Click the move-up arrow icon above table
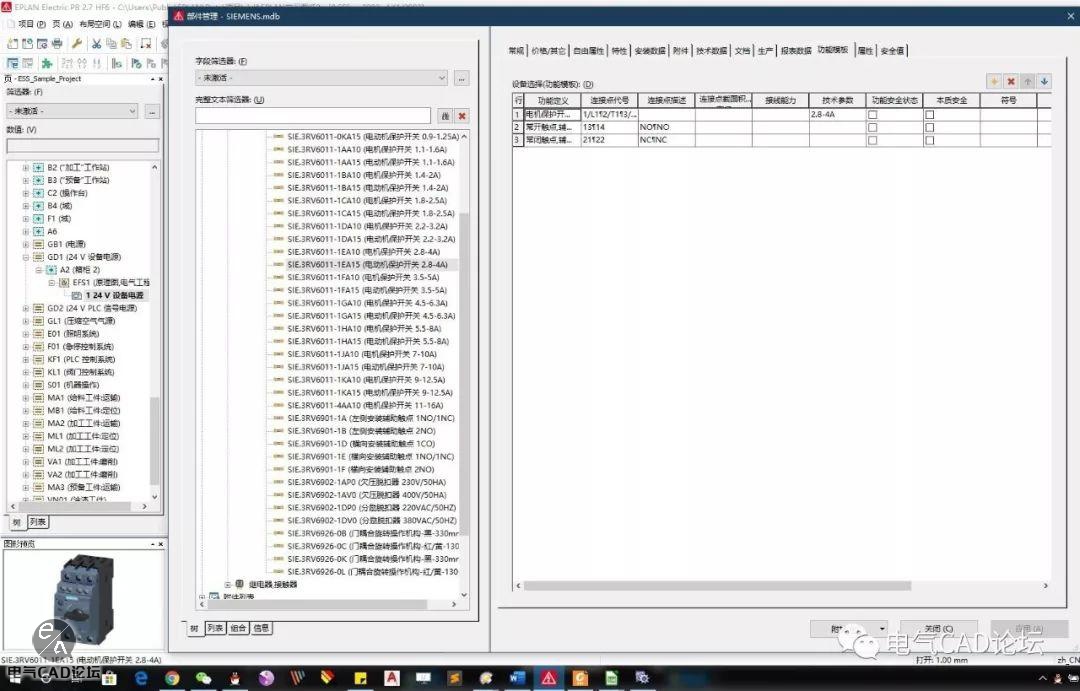The image size is (1080, 691). (1028, 81)
